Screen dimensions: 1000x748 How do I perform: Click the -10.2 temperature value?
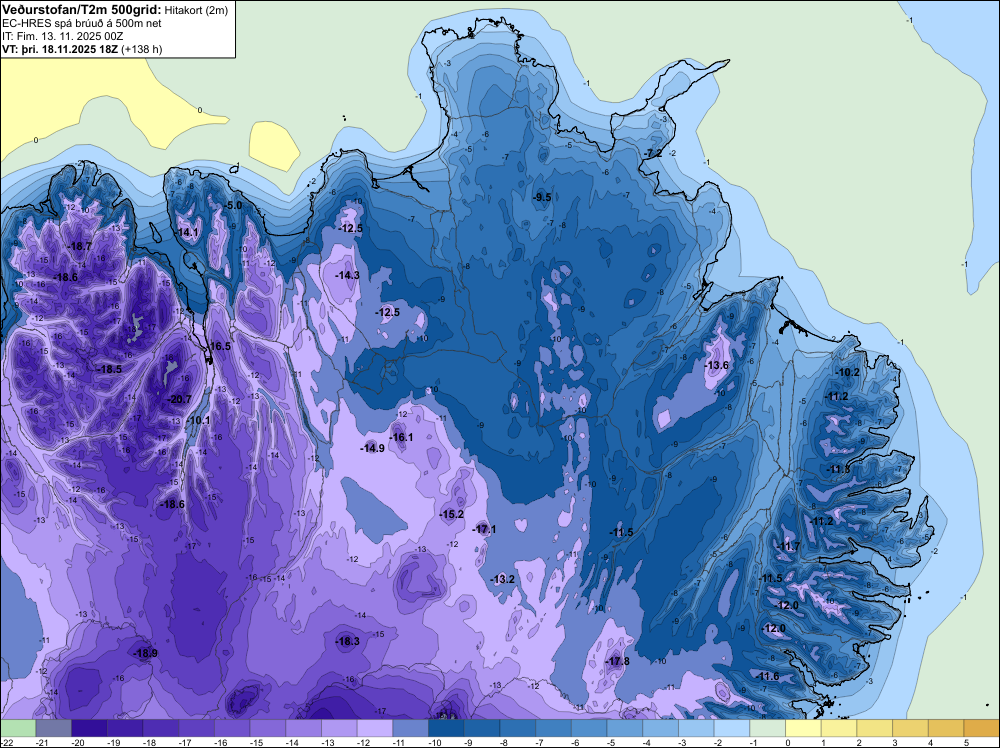click(848, 372)
